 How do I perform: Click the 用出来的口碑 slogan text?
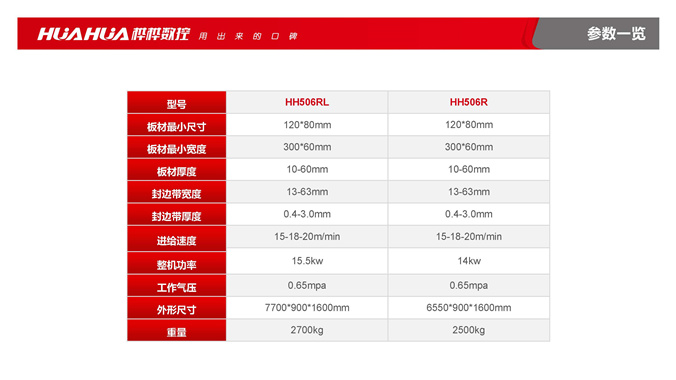pos(248,36)
